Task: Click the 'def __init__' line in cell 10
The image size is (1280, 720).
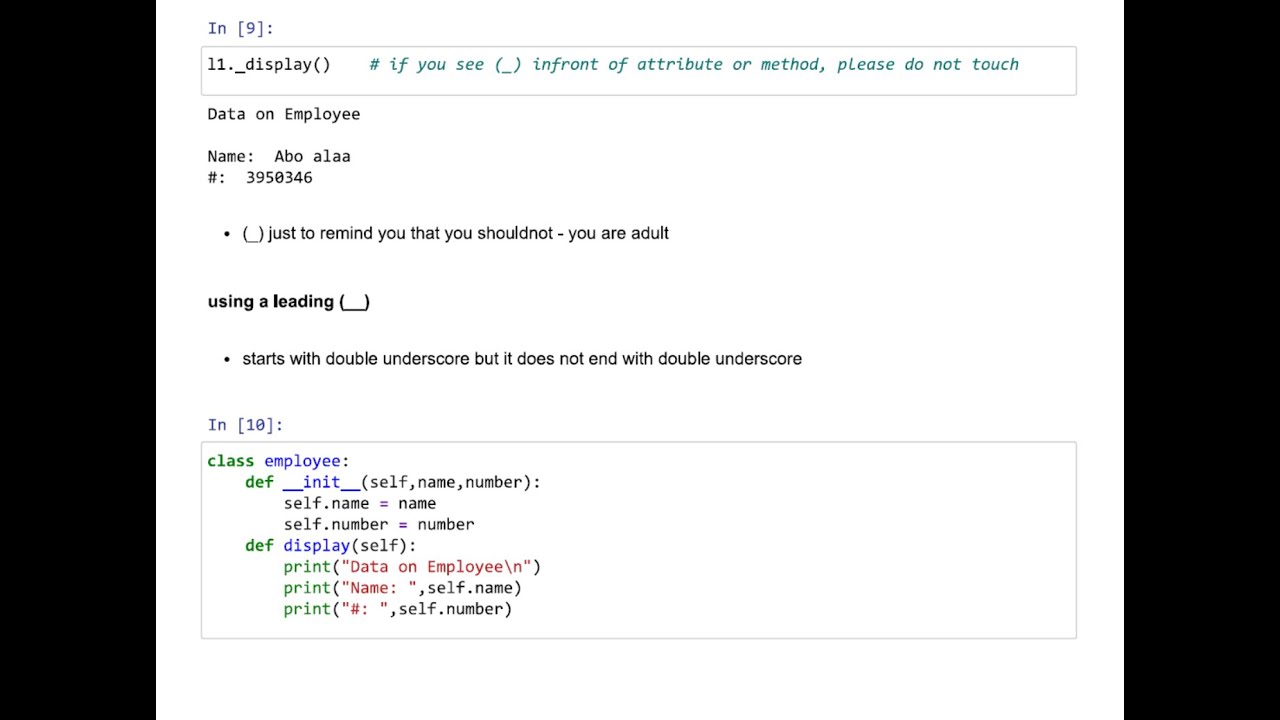Action: (x=393, y=482)
